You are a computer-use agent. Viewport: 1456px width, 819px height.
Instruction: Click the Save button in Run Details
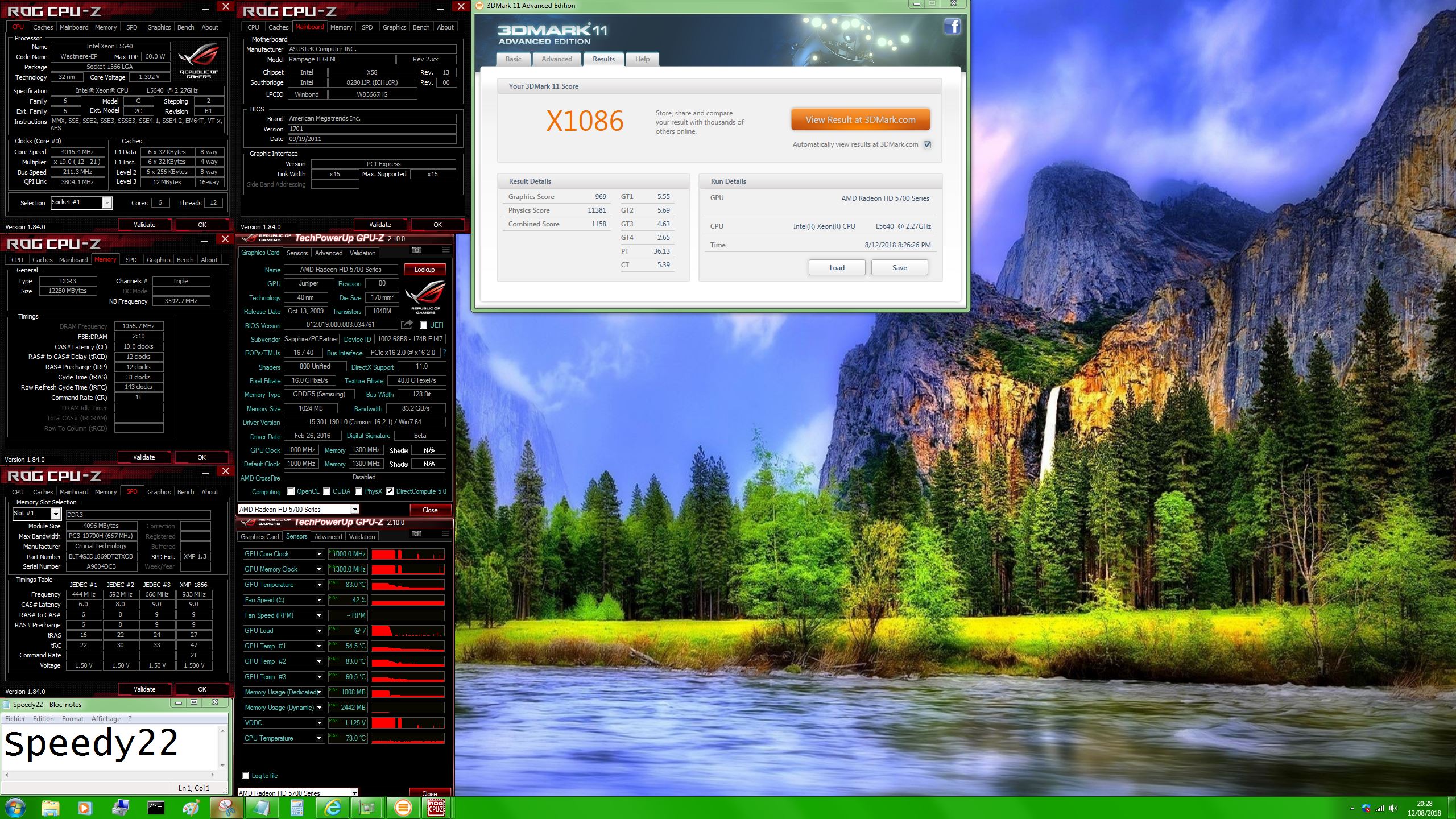point(899,268)
